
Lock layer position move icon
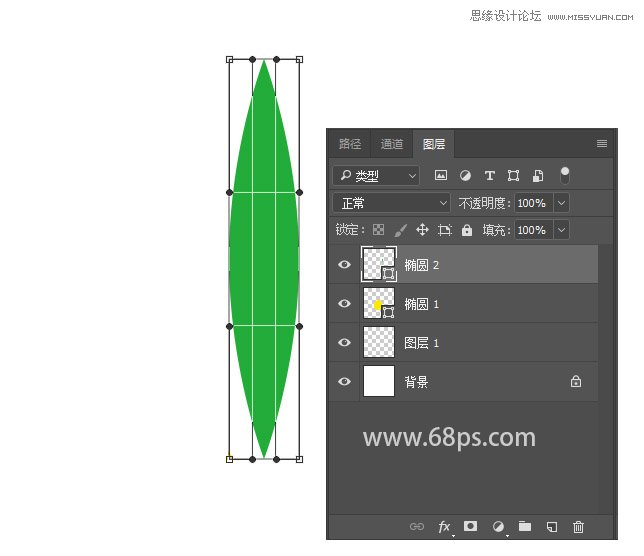click(422, 230)
